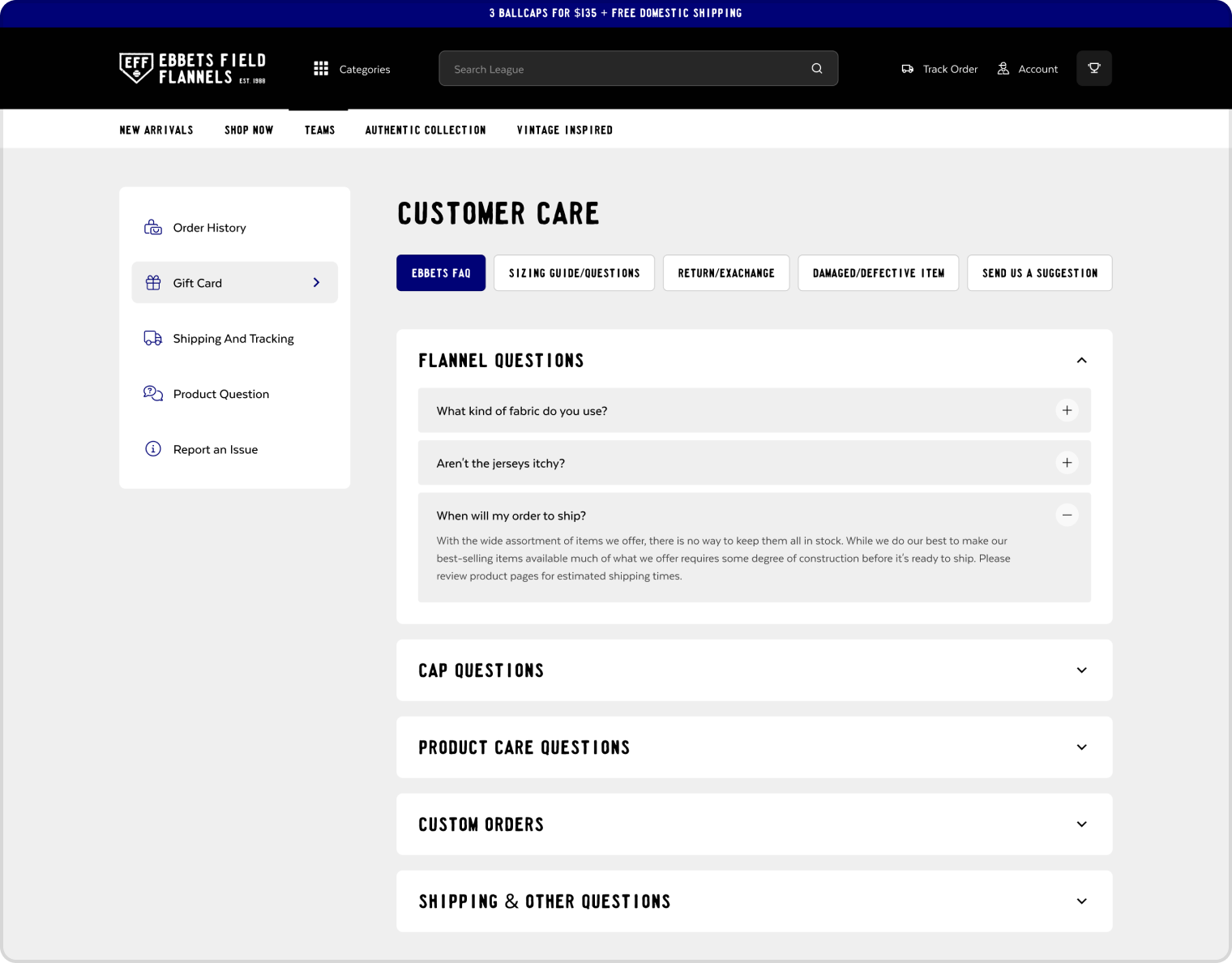Open the New Arrivals menu
The image size is (1232, 963).
(156, 130)
